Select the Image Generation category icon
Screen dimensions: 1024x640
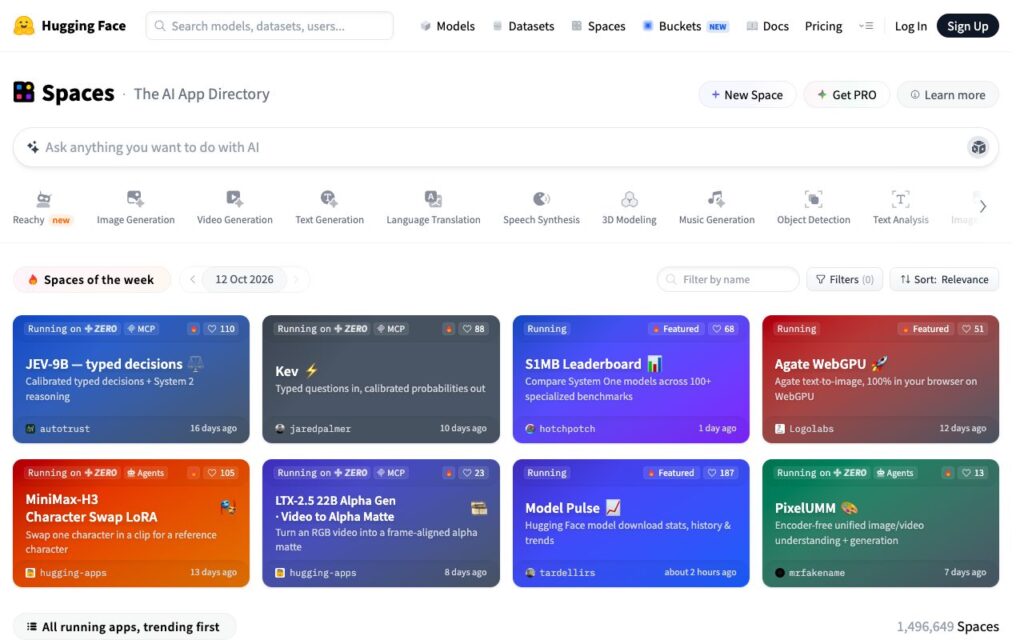135,199
